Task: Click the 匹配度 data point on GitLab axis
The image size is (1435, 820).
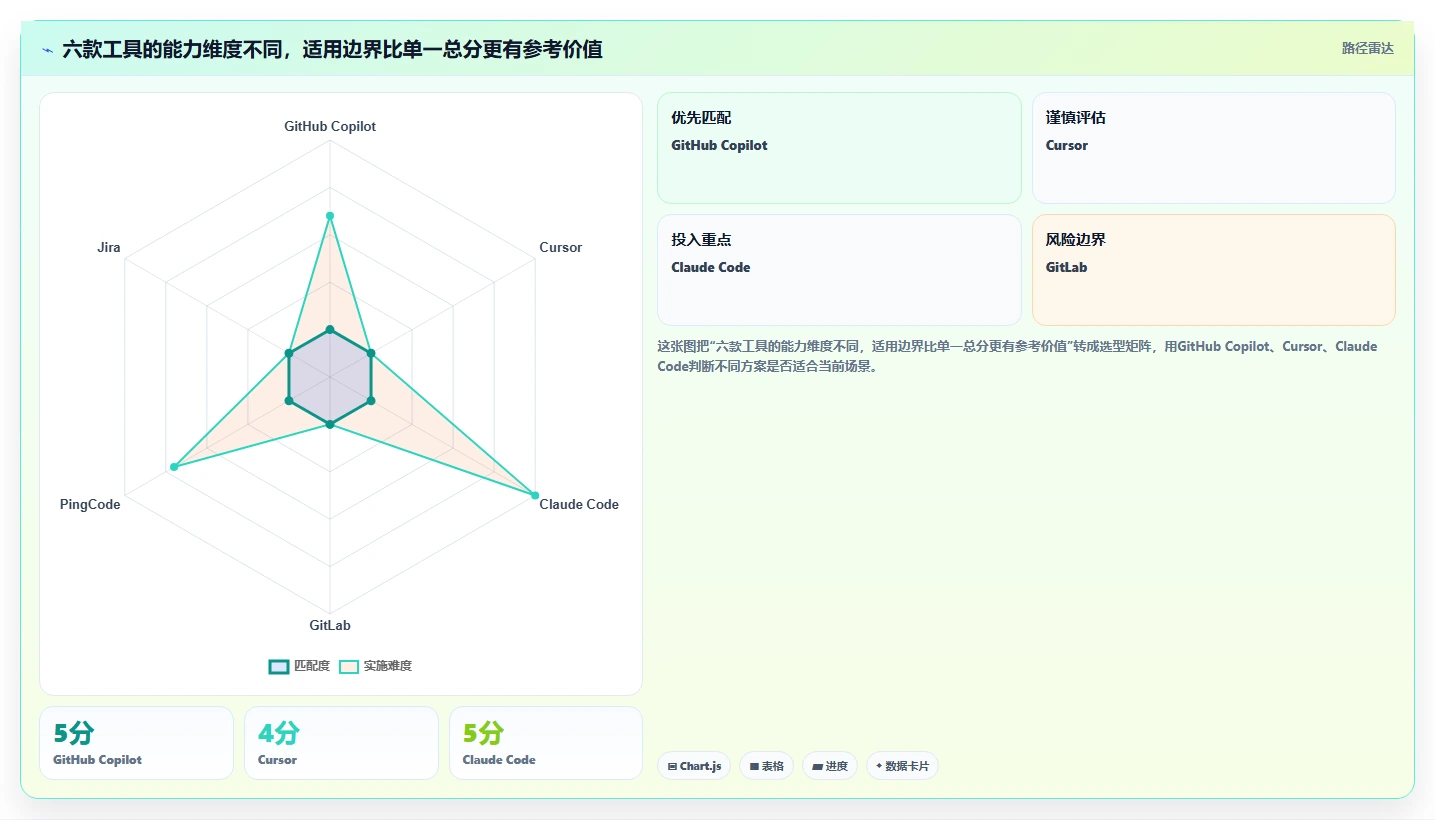Action: tap(330, 425)
